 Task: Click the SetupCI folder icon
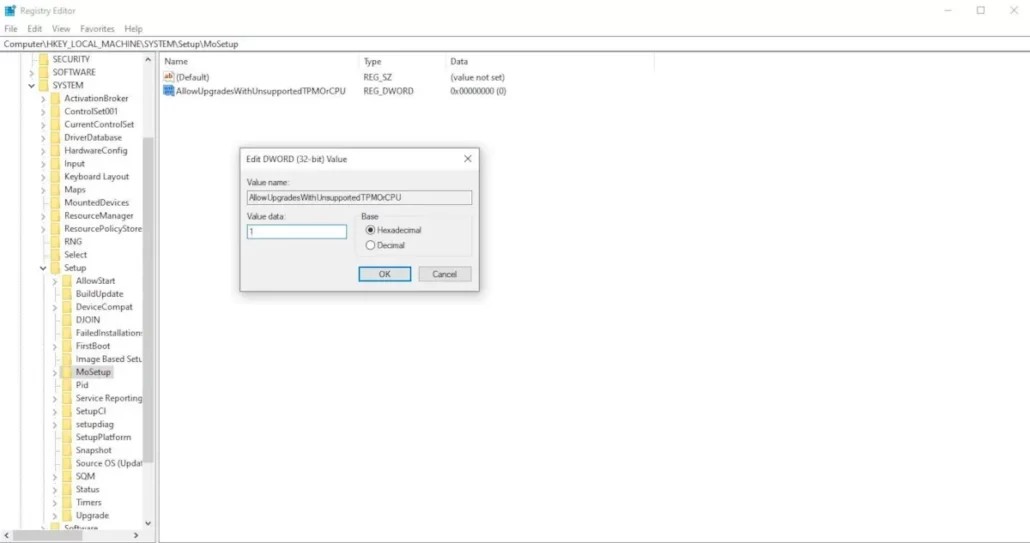[x=67, y=411]
